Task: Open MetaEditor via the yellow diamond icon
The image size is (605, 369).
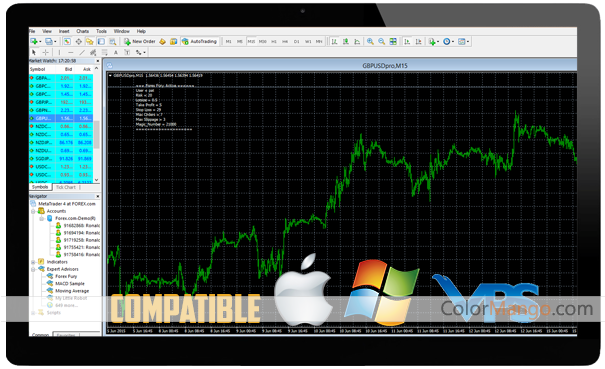Action: click(162, 41)
